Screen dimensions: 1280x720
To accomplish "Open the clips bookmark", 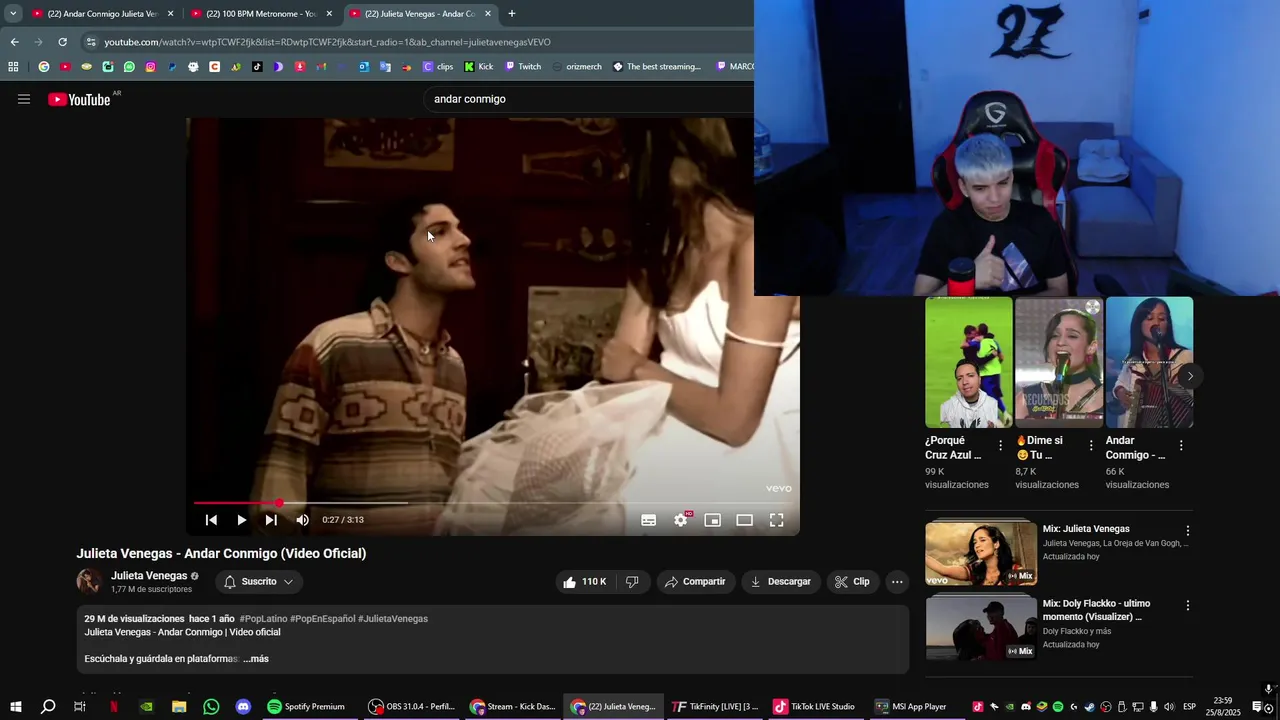I will click(x=438, y=67).
